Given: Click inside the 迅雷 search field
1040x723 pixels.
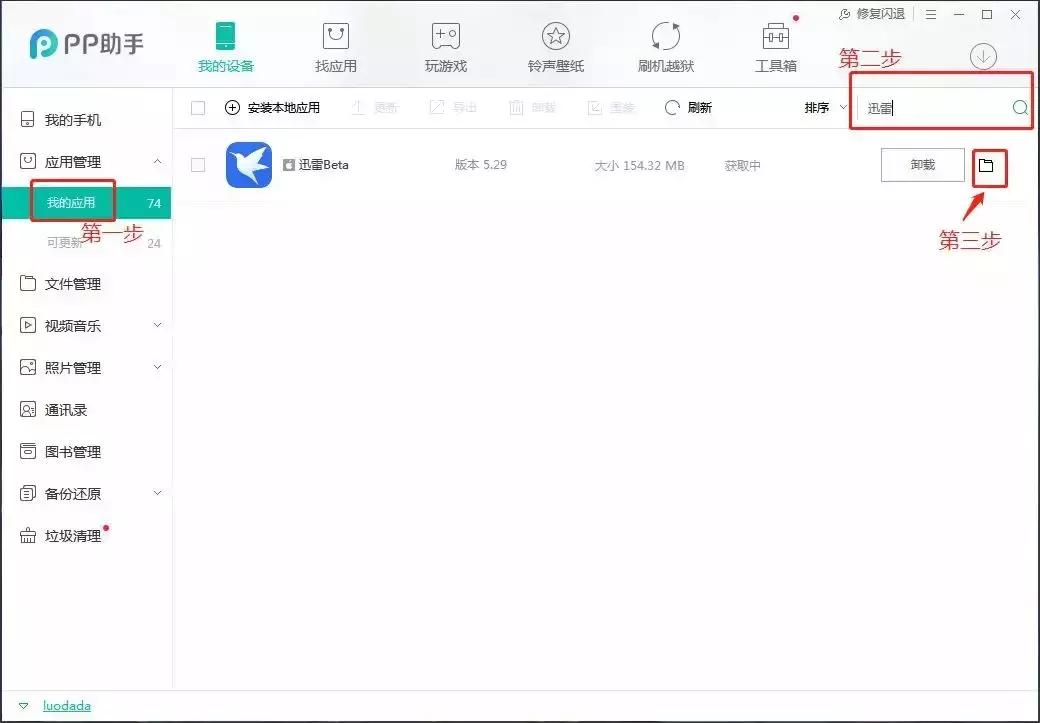Looking at the screenshot, I should [930, 107].
